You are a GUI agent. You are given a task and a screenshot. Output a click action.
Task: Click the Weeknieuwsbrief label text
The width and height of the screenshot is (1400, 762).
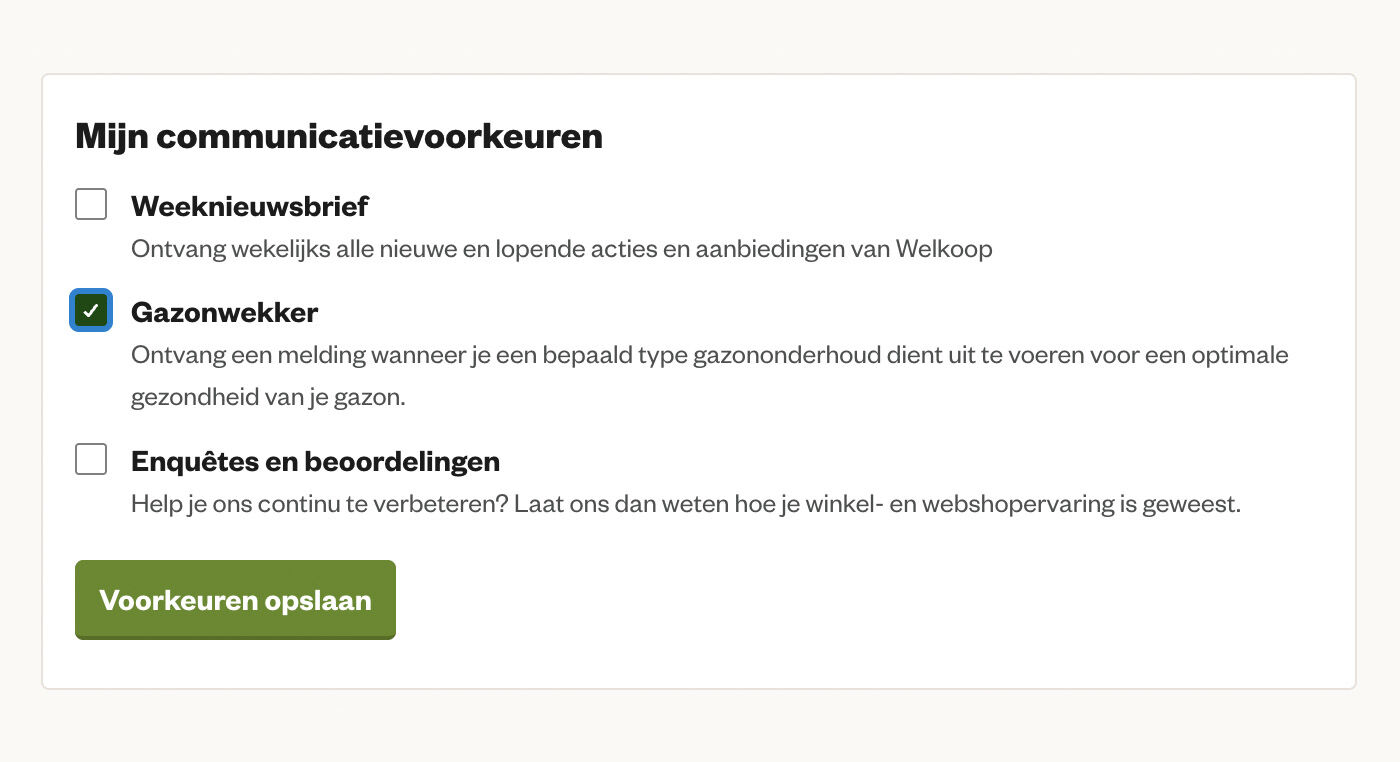[x=249, y=207]
